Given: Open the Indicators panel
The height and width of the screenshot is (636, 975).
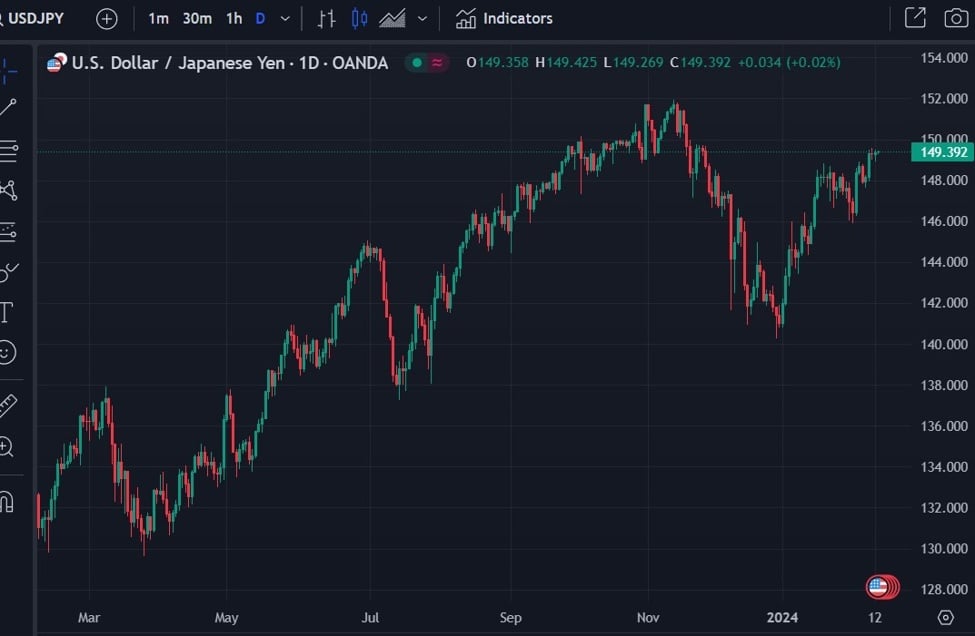Looking at the screenshot, I should [x=504, y=18].
